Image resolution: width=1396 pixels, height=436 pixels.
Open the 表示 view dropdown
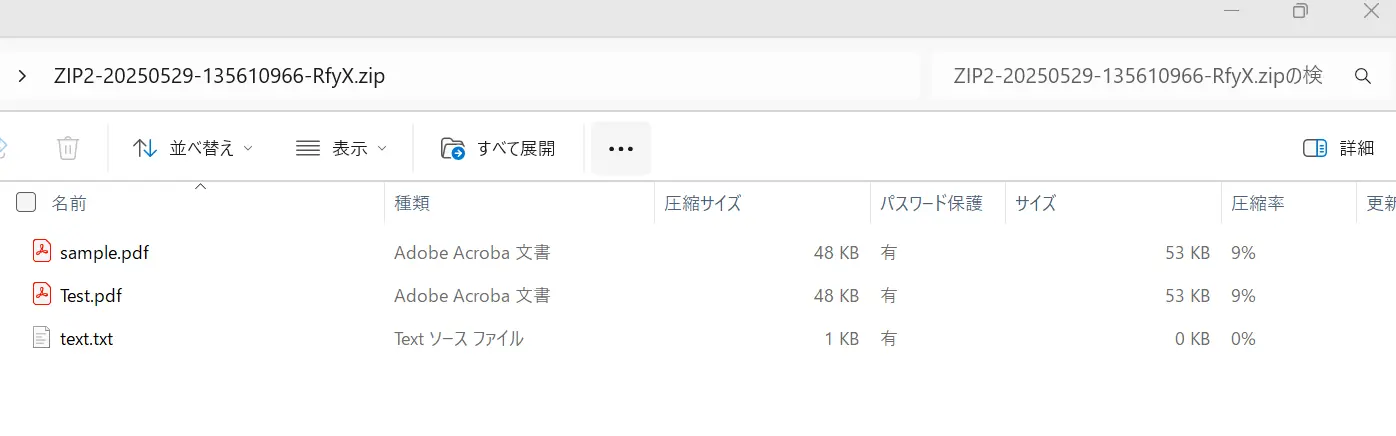point(341,148)
